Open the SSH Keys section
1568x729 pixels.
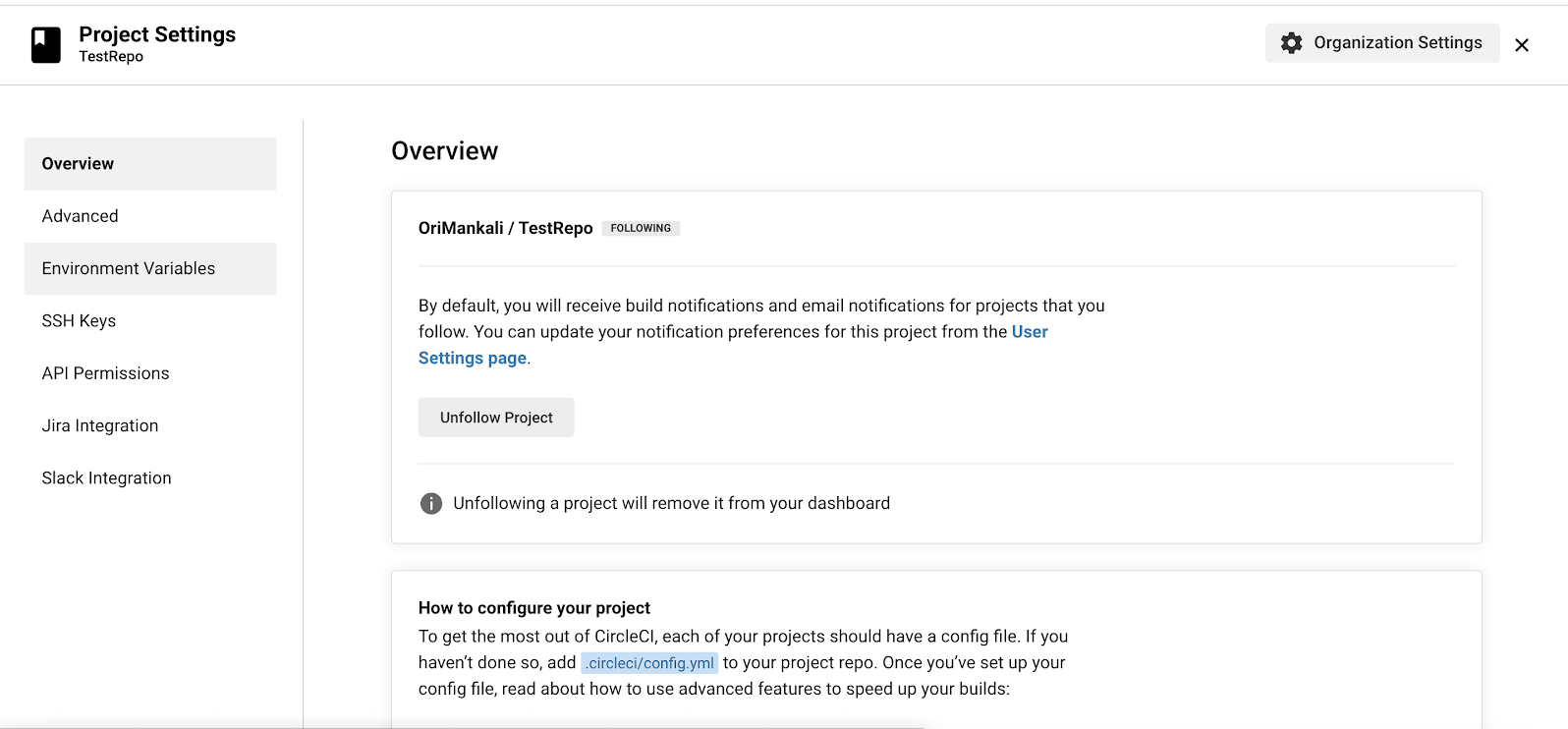(150, 321)
